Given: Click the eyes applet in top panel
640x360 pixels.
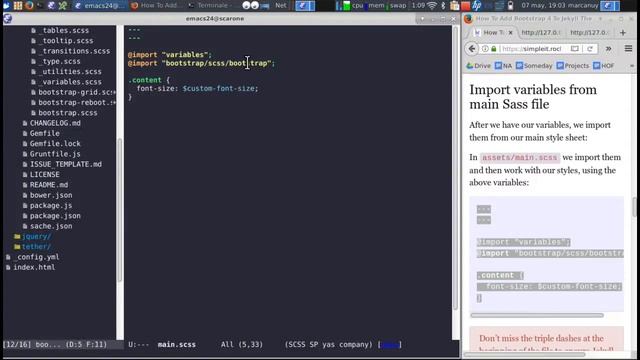Looking at the screenshot, I should pos(250,5).
